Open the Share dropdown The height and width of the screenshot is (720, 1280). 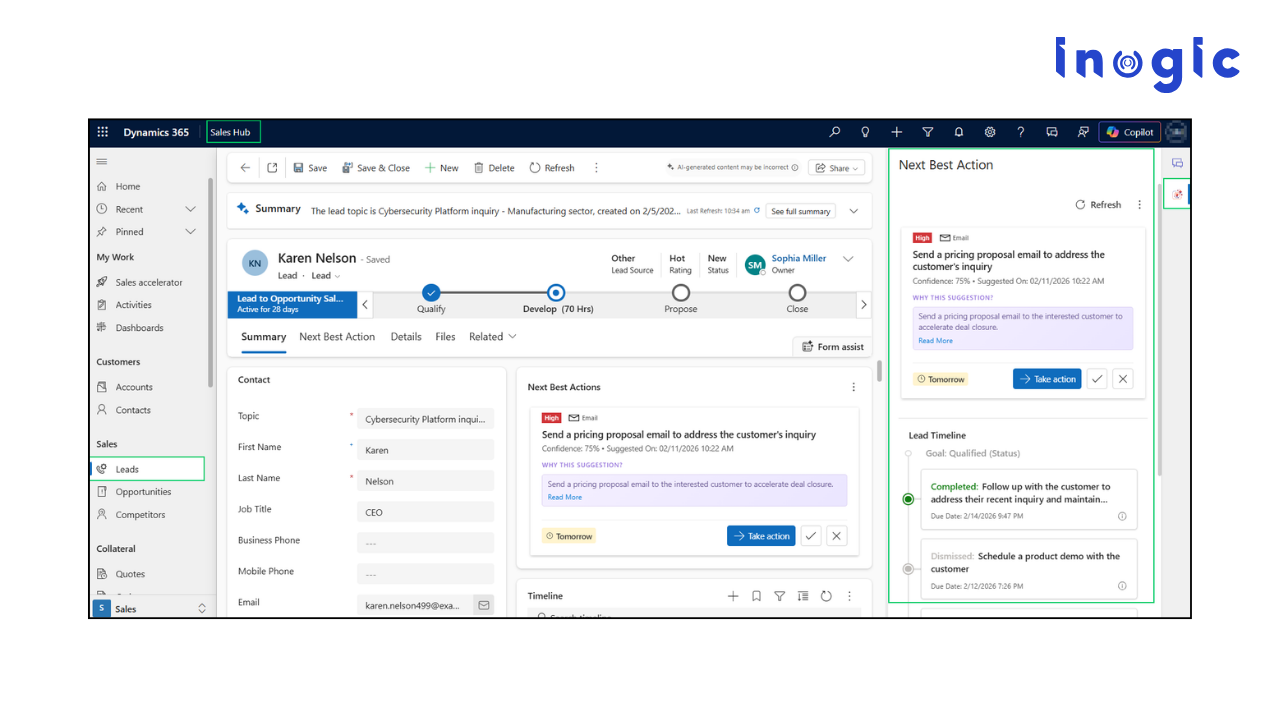click(x=835, y=168)
